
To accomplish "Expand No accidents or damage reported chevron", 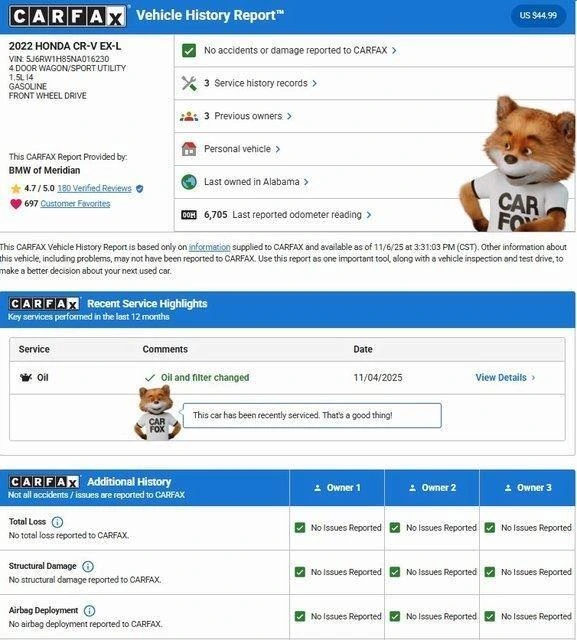I will pos(394,51).
